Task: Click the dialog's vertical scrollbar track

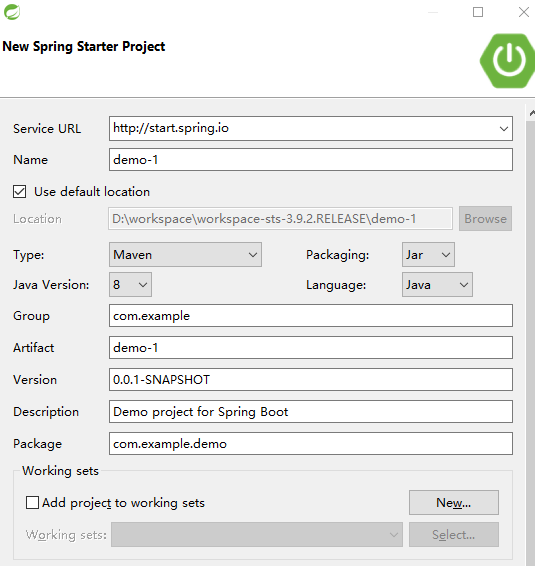Action: point(530,343)
